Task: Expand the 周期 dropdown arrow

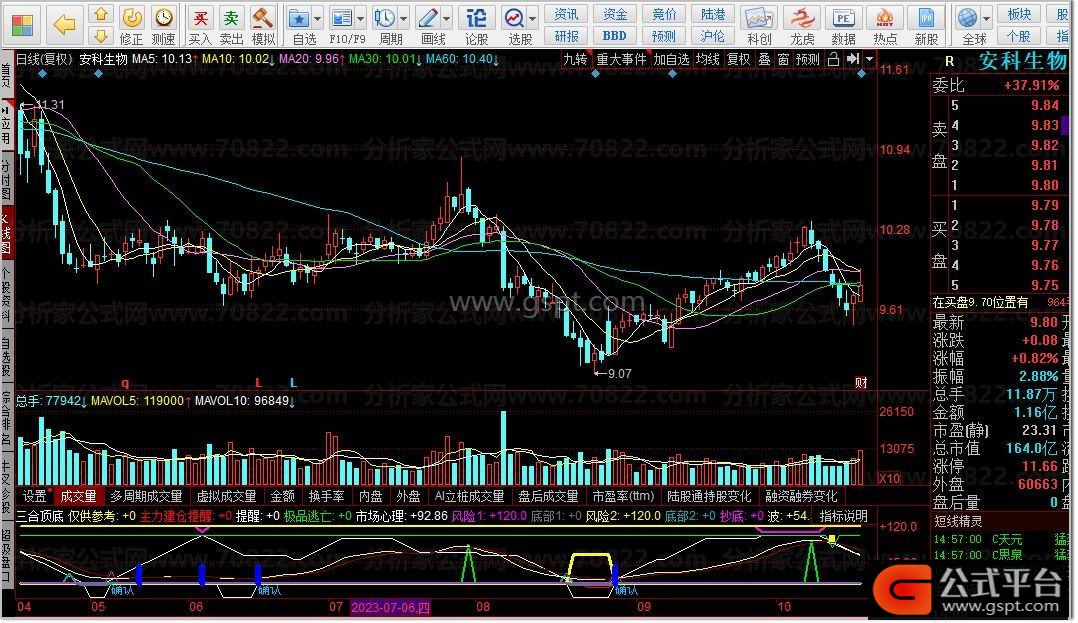Action: 404,19
